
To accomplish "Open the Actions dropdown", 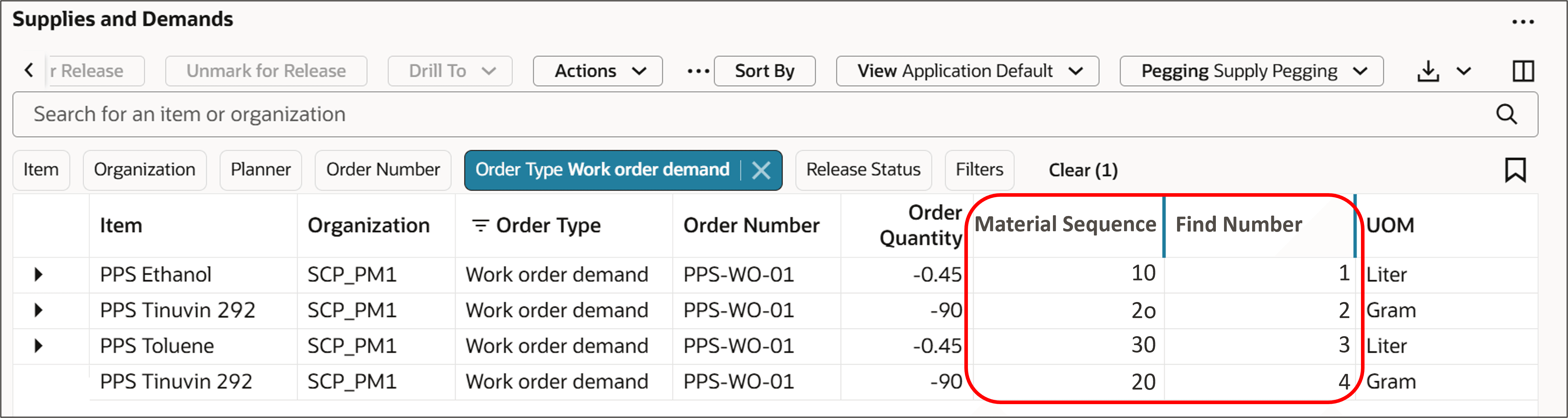I will 597,70.
